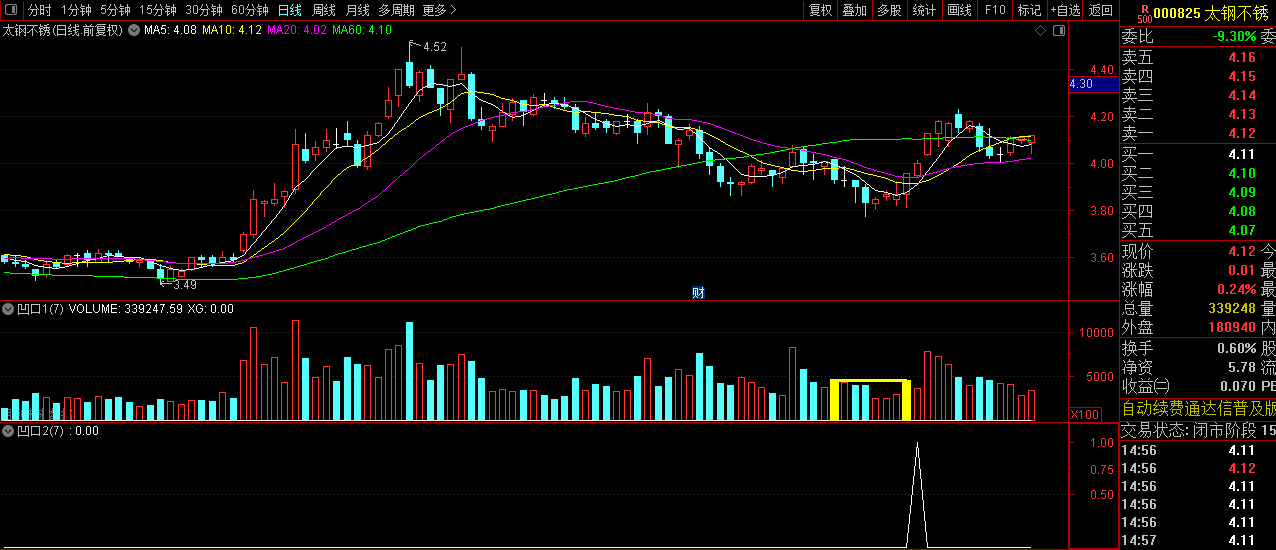This screenshot has height=550, width=1276.
Task: Click the 叠加 overlay button
Action: (x=854, y=10)
